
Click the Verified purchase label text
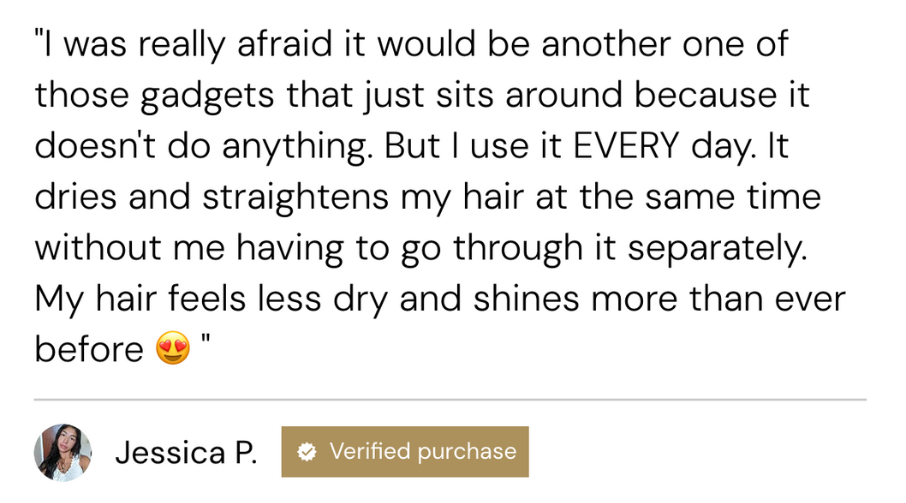point(423,452)
